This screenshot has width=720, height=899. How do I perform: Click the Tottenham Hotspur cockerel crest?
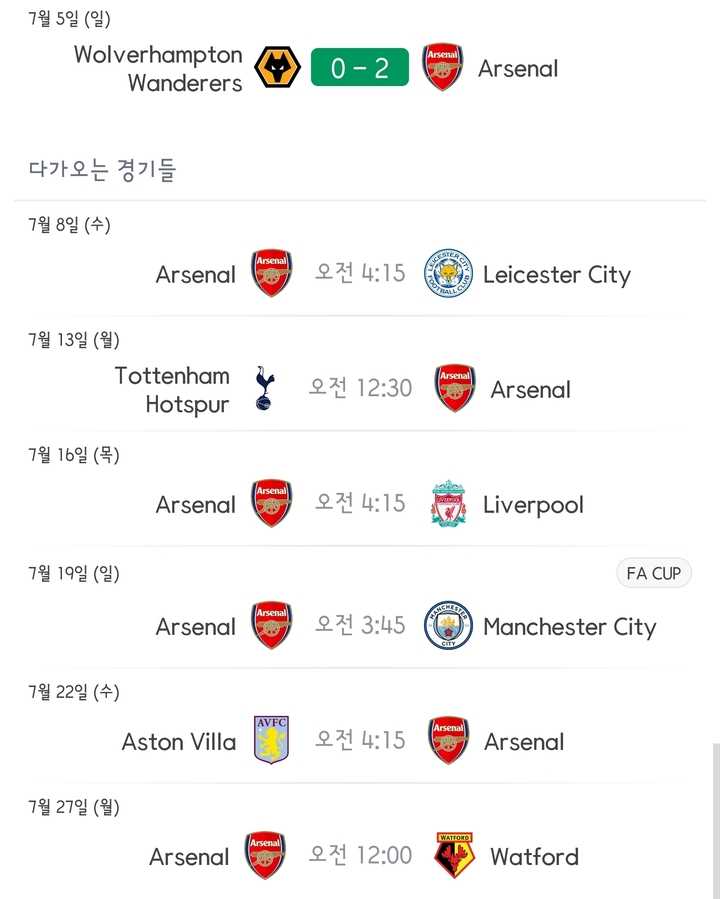click(x=265, y=389)
